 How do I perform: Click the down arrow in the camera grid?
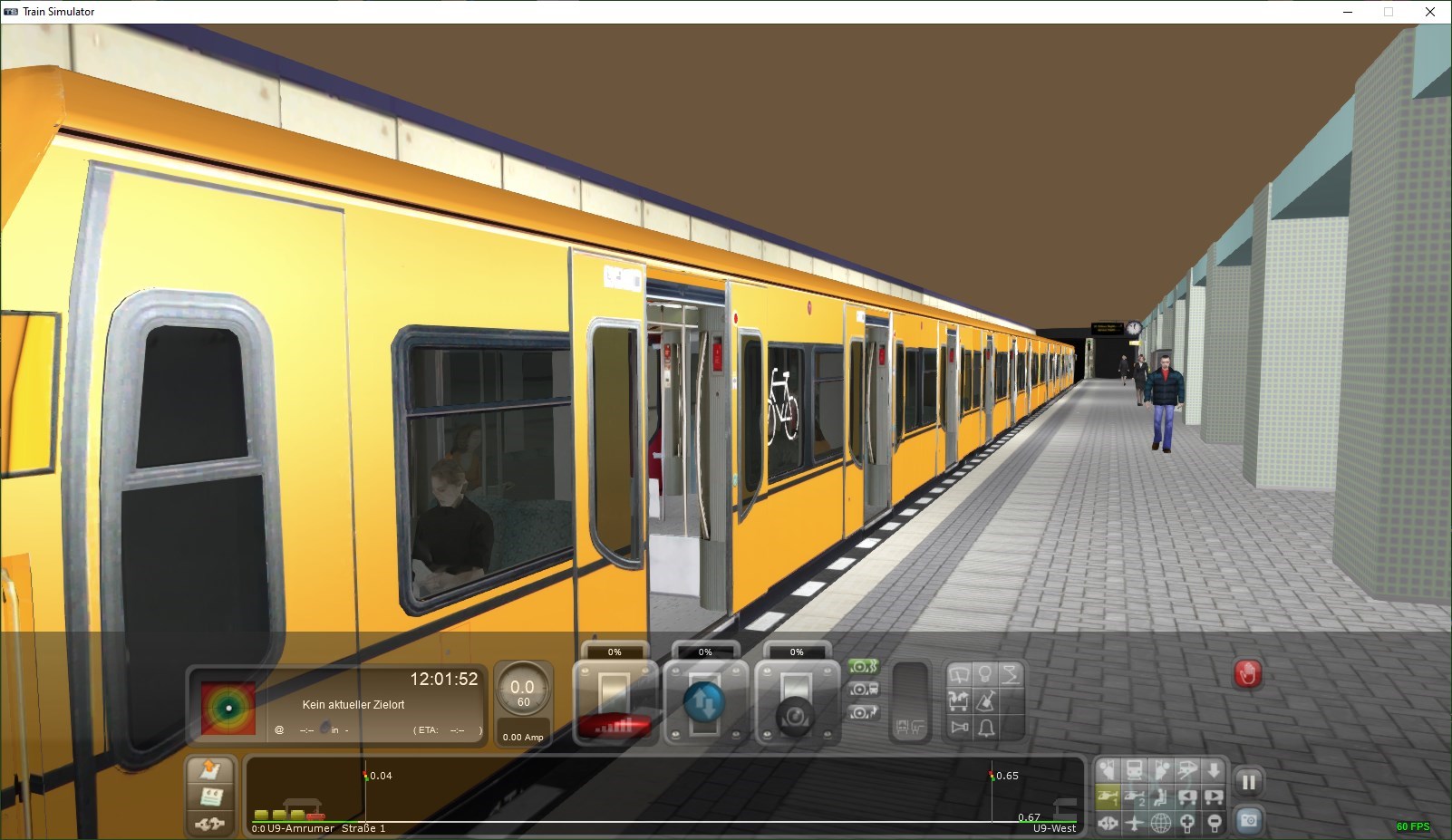point(1213,771)
